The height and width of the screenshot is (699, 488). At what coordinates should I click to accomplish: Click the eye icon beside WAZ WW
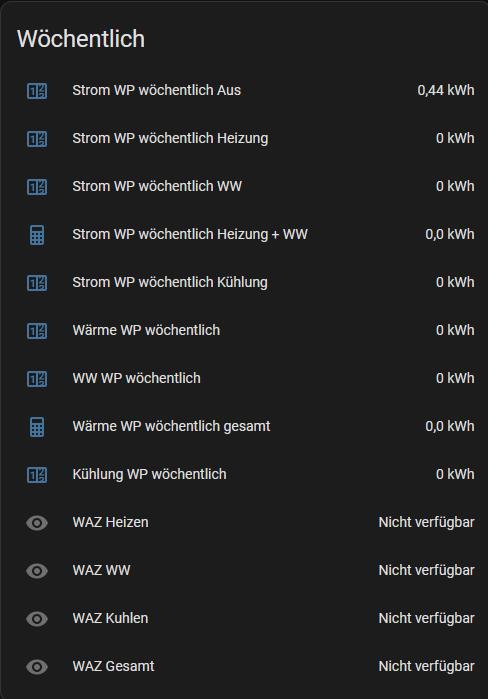pyautogui.click(x=37, y=571)
